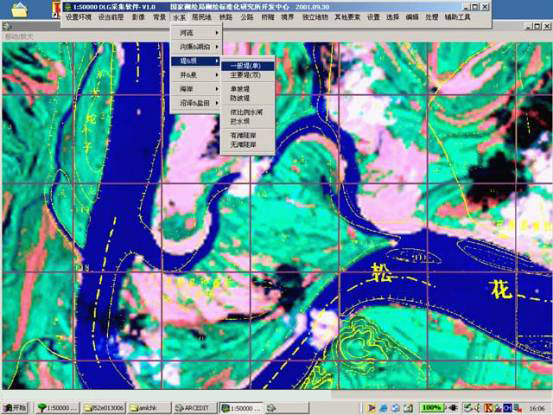Switch to the ARCEDIT taskbar window
Screen dimensions: 553x415
(x=194, y=408)
